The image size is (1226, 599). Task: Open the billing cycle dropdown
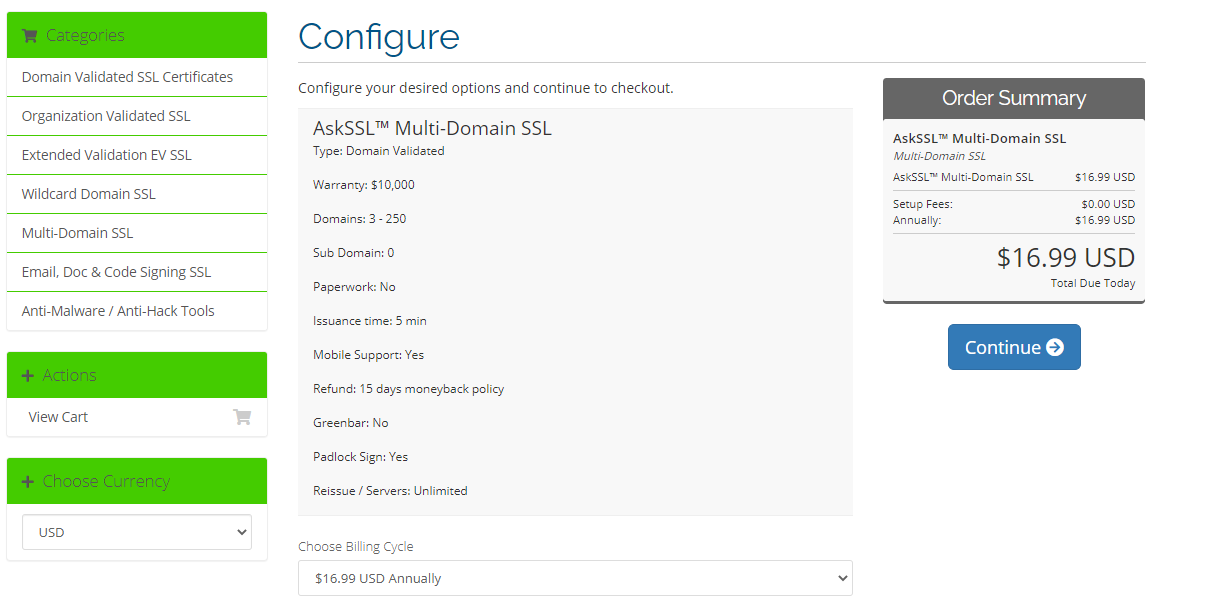click(574, 578)
